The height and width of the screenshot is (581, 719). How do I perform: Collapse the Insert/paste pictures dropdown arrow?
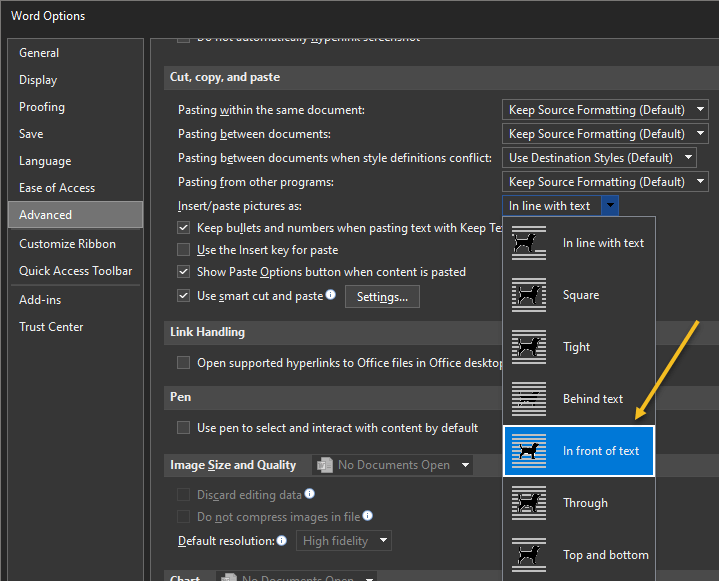pos(610,206)
